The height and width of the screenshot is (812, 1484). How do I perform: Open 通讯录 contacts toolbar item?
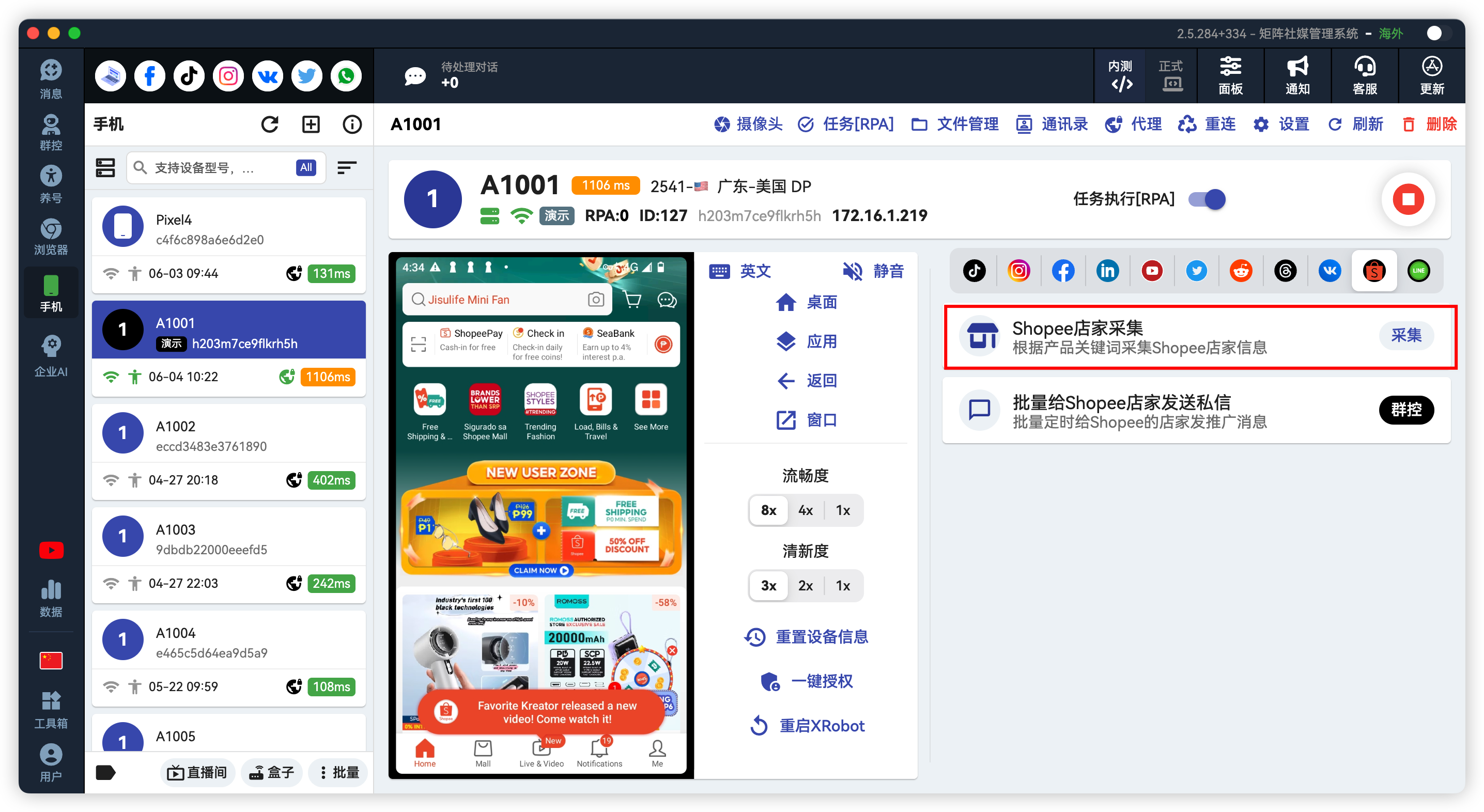1052,124
